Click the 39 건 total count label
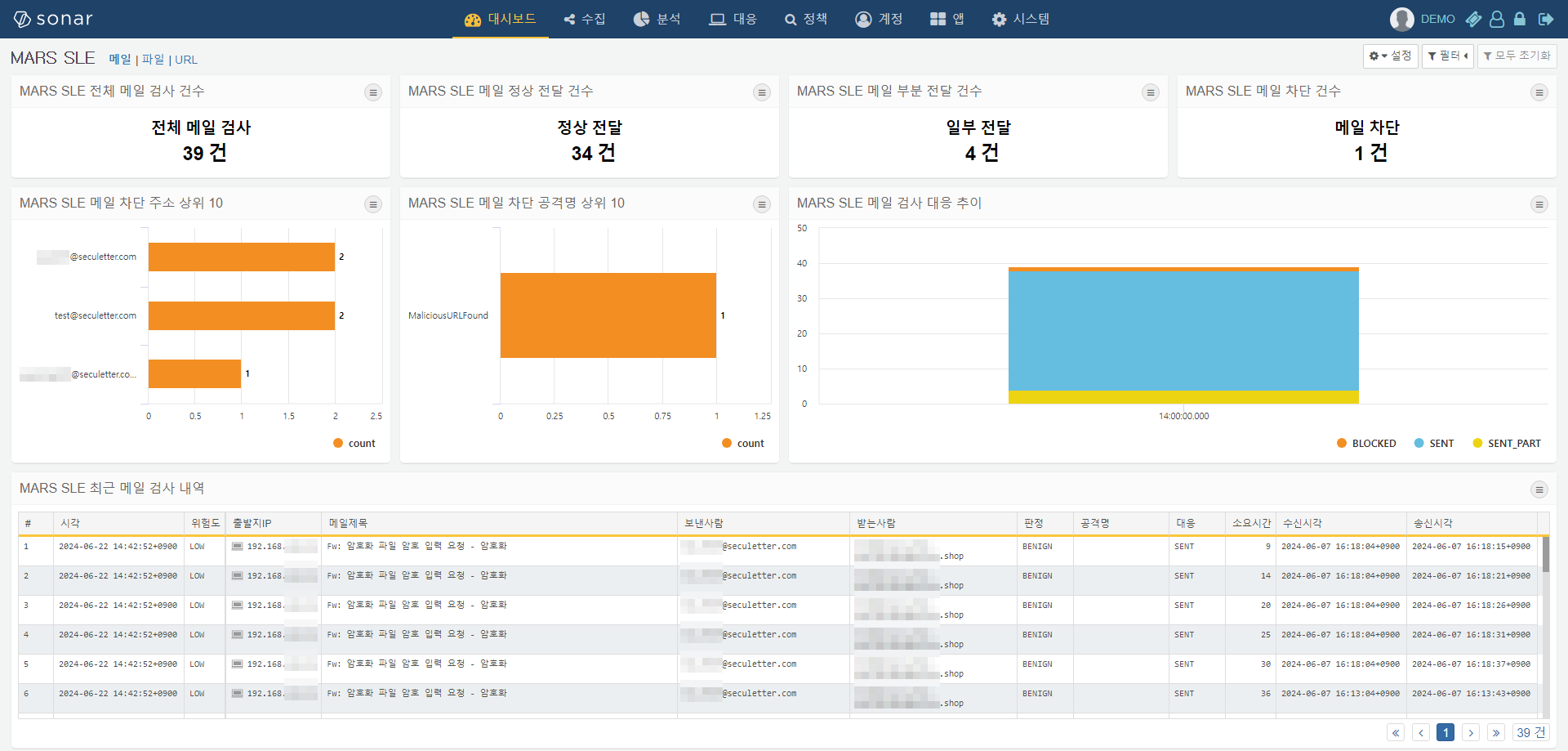The width and height of the screenshot is (1568, 751). click(x=1531, y=732)
